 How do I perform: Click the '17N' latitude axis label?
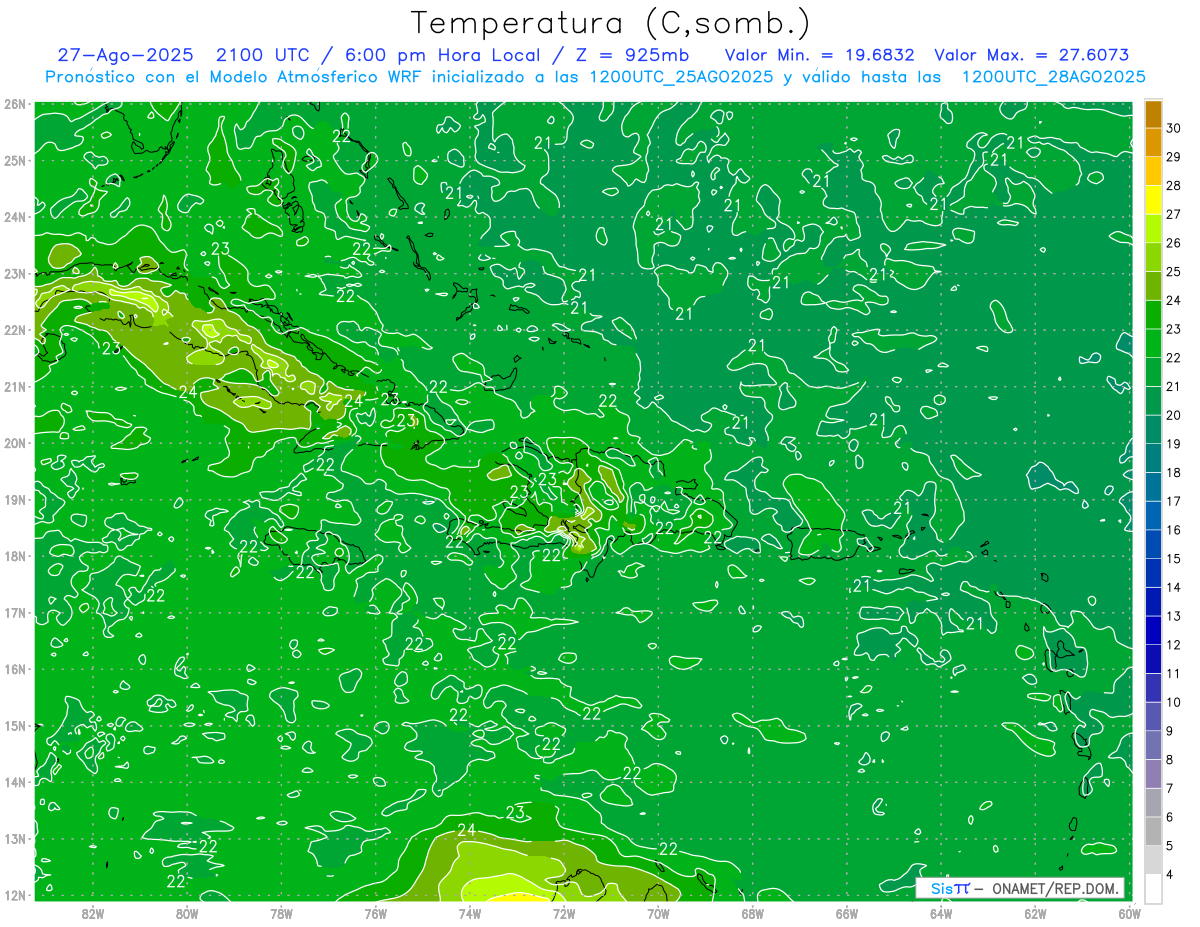pyautogui.click(x=14, y=612)
